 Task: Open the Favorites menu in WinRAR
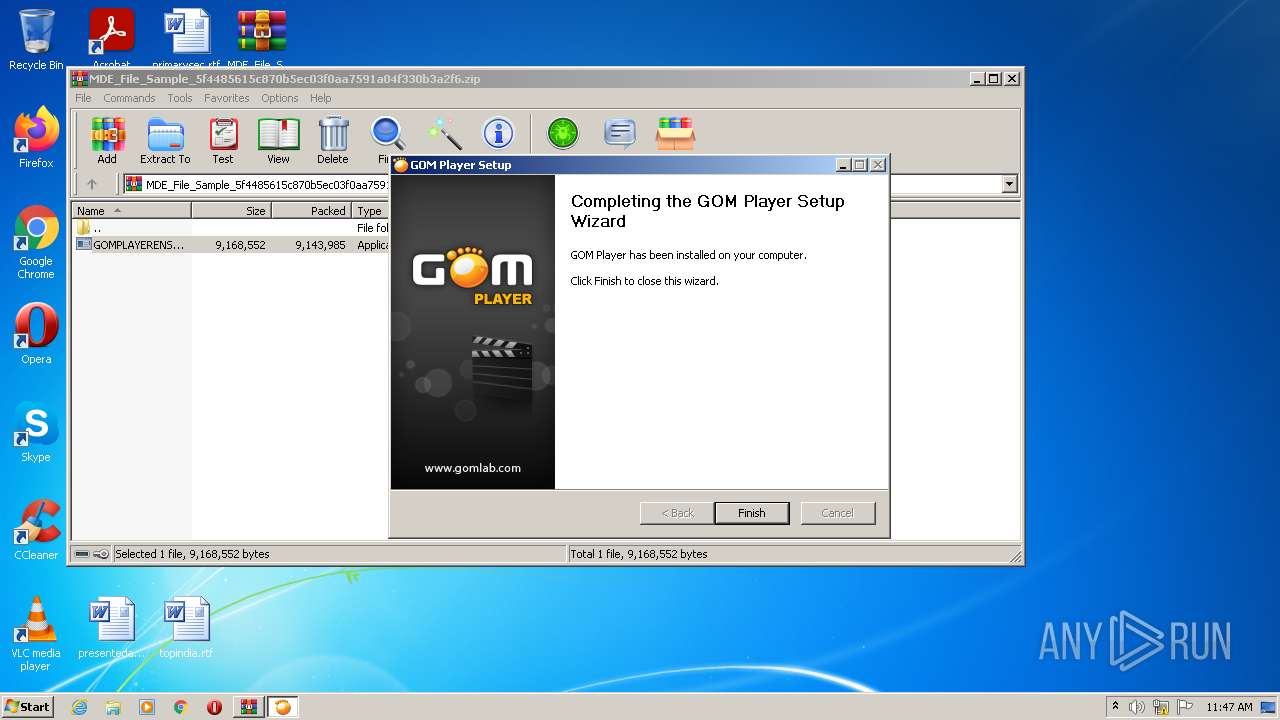[227, 98]
